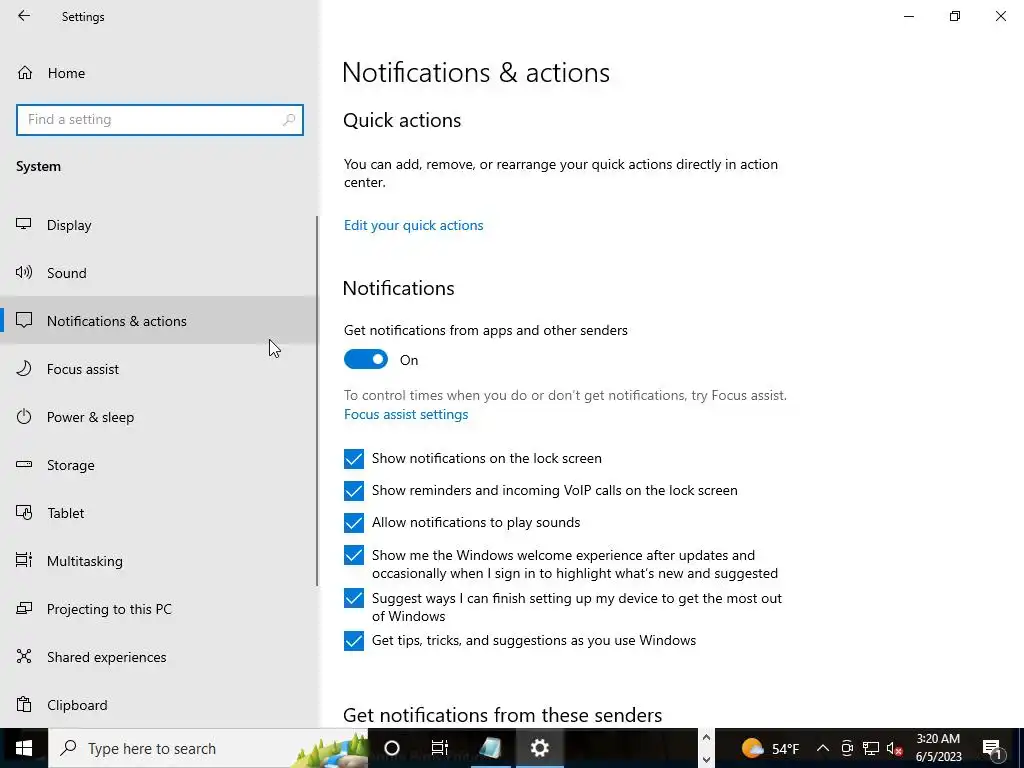This screenshot has width=1024, height=768.
Task: Click the Display monitor icon in sidebar
Action: pos(24,224)
